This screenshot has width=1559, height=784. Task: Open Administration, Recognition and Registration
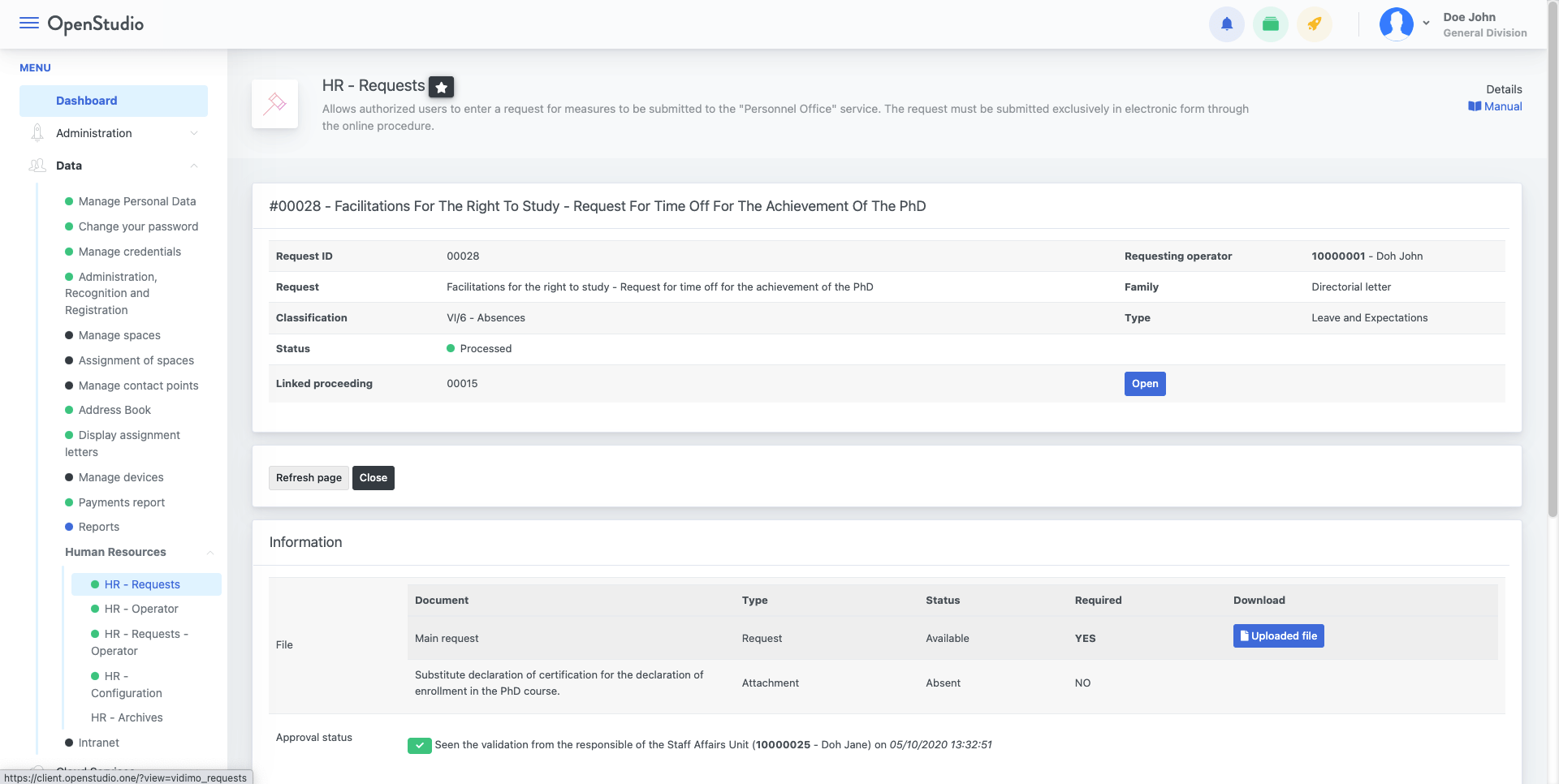pyautogui.click(x=111, y=293)
